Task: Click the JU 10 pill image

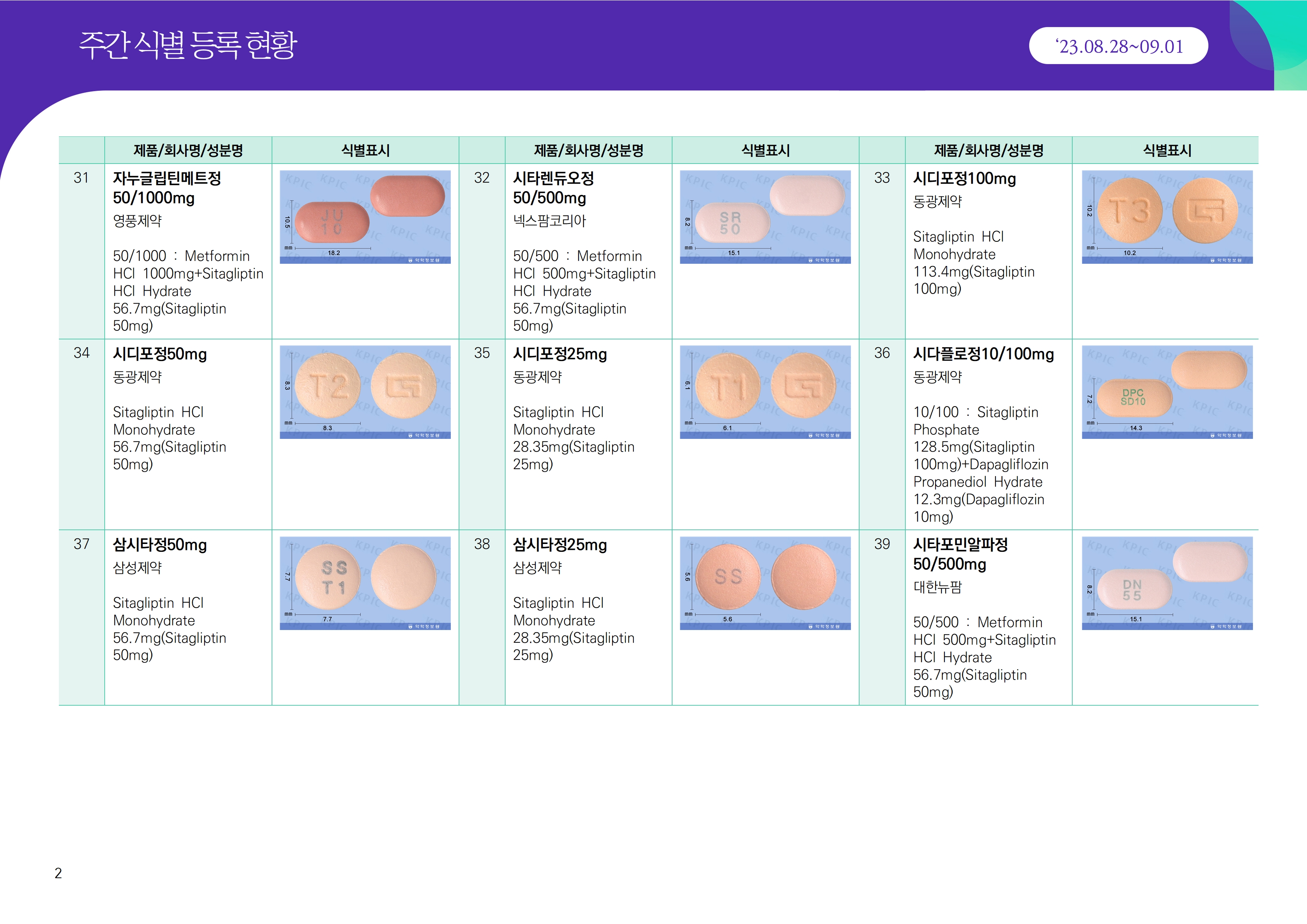Action: coord(365,217)
